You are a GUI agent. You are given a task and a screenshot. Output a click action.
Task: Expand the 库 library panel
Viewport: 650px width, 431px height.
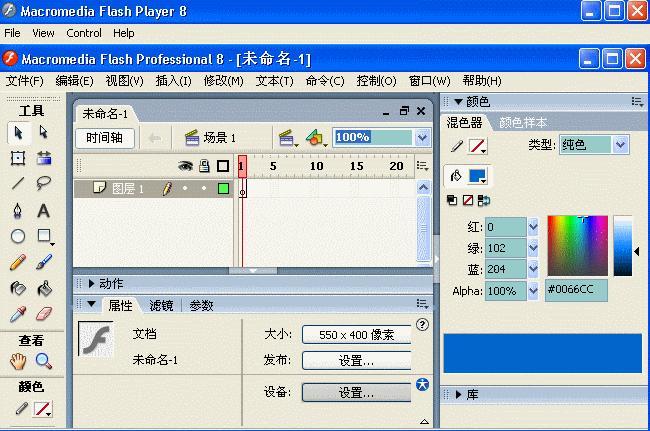[458, 395]
